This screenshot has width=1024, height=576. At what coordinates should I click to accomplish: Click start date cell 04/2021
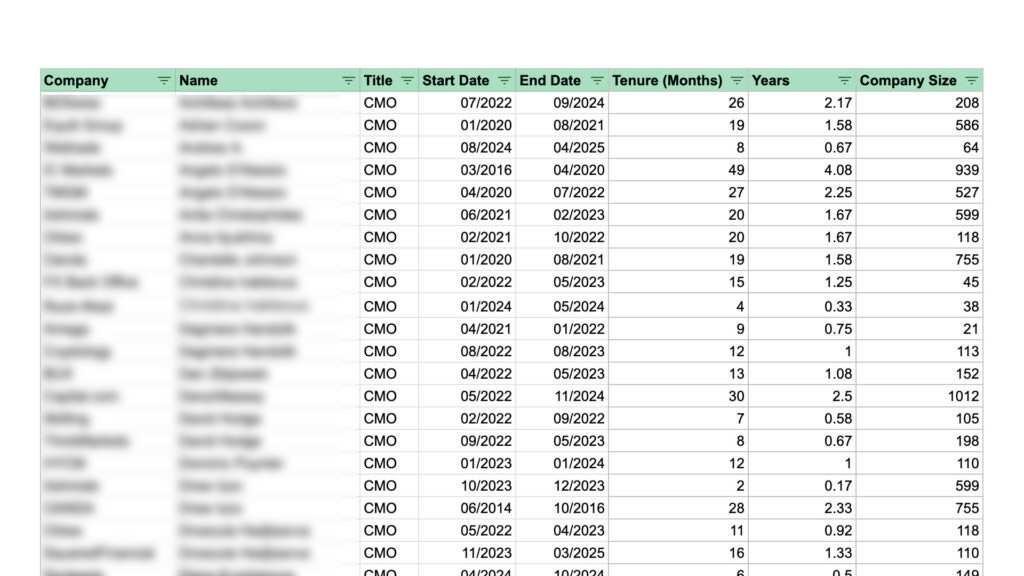click(x=467, y=328)
